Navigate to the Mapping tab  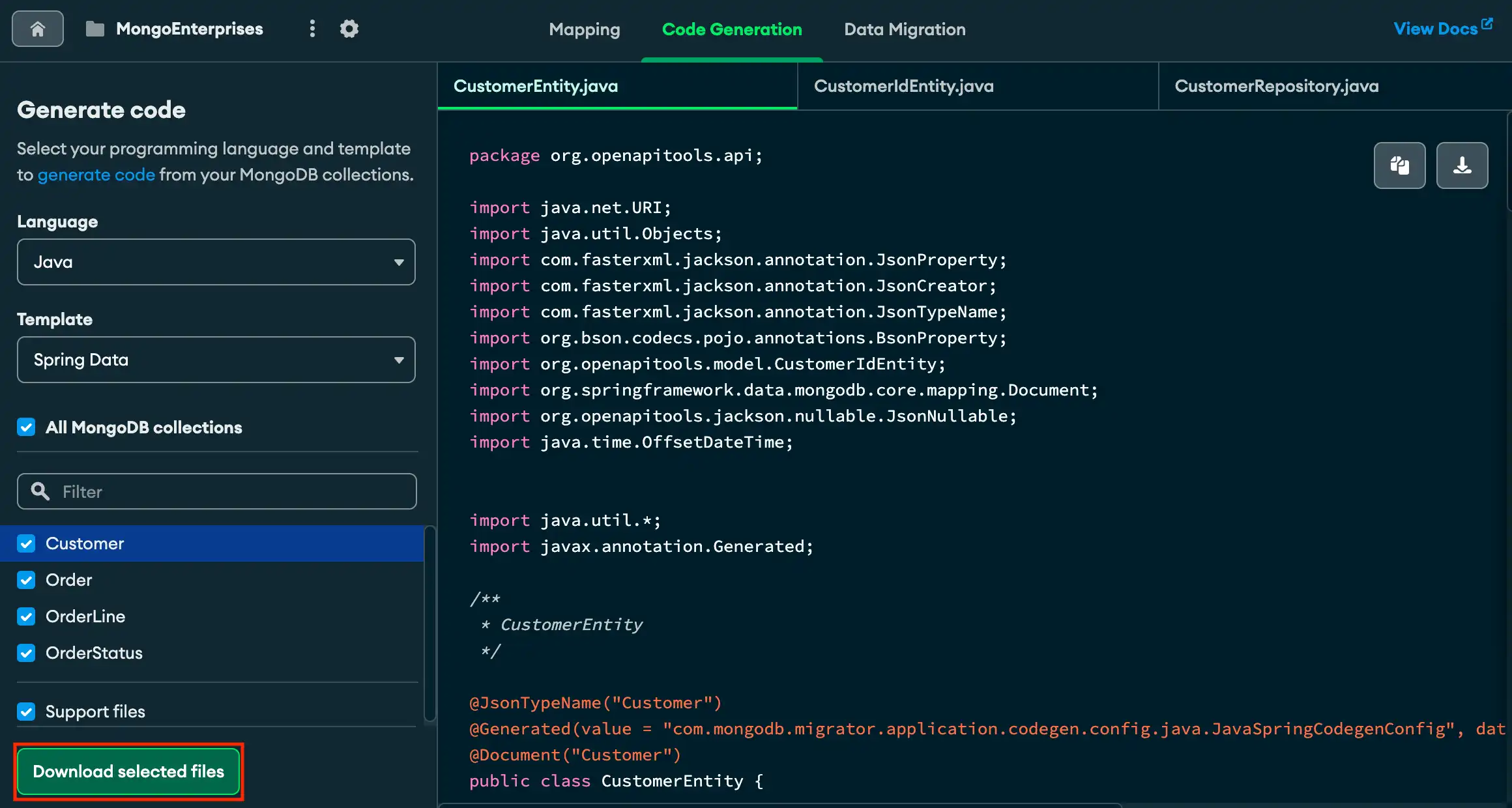(x=584, y=29)
